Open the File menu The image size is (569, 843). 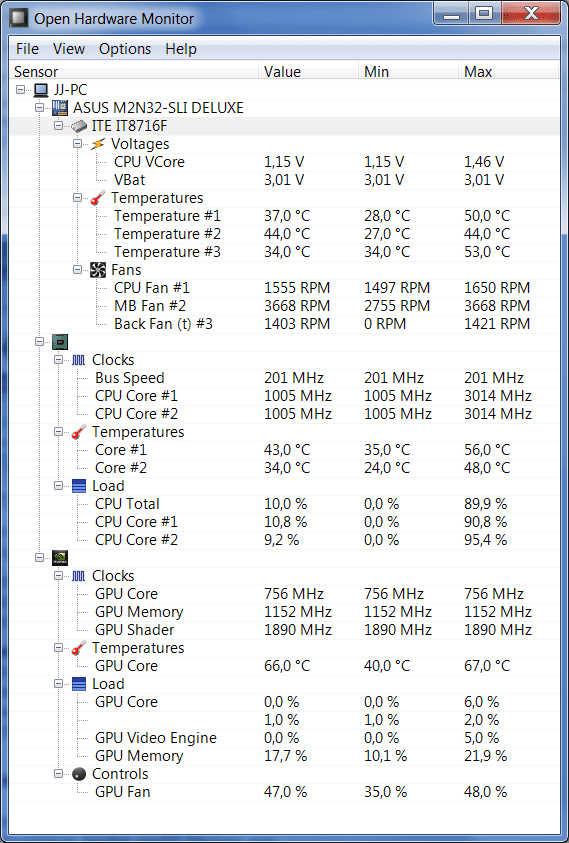tap(27, 49)
